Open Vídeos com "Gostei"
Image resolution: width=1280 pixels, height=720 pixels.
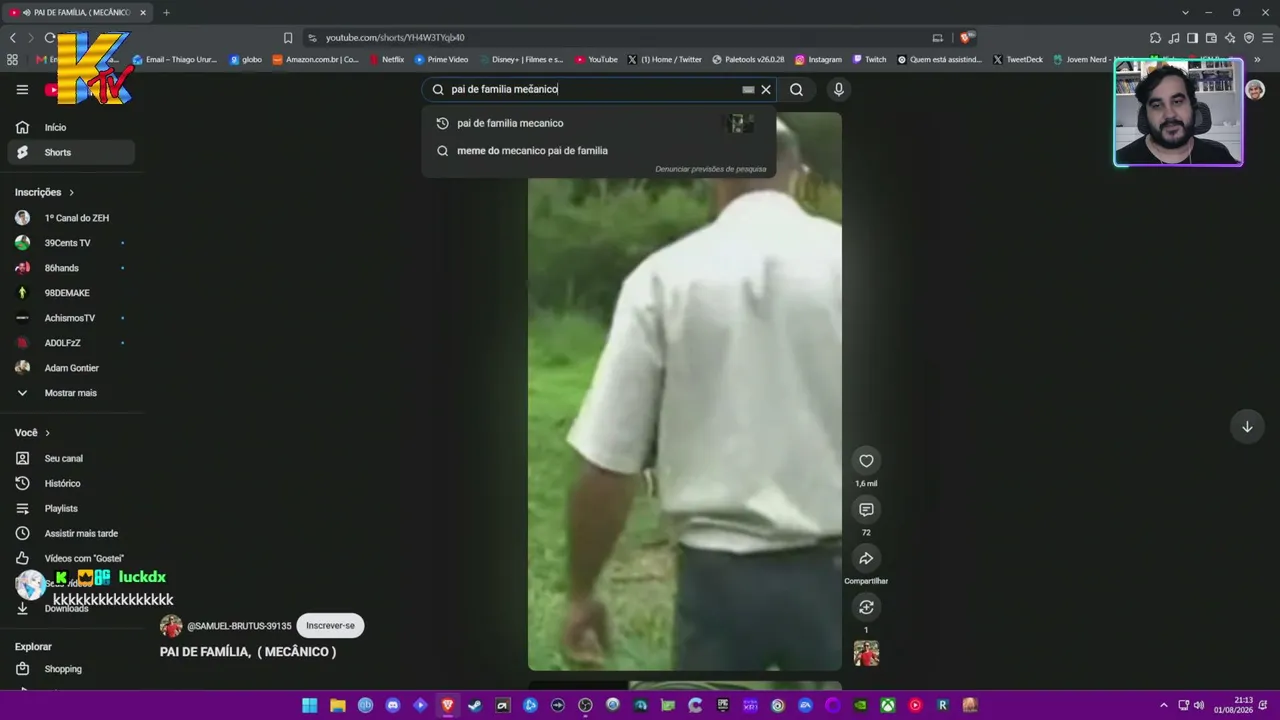pos(71,558)
